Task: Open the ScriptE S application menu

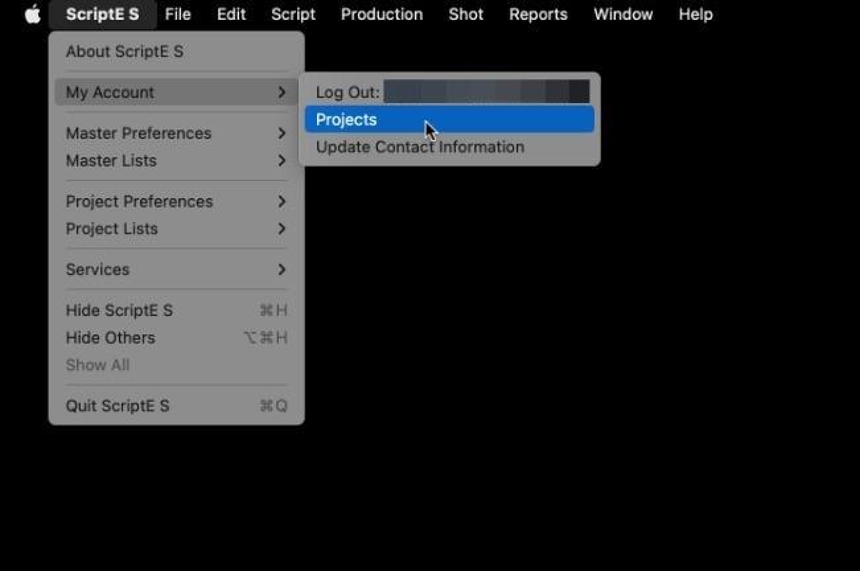Action: coord(102,14)
